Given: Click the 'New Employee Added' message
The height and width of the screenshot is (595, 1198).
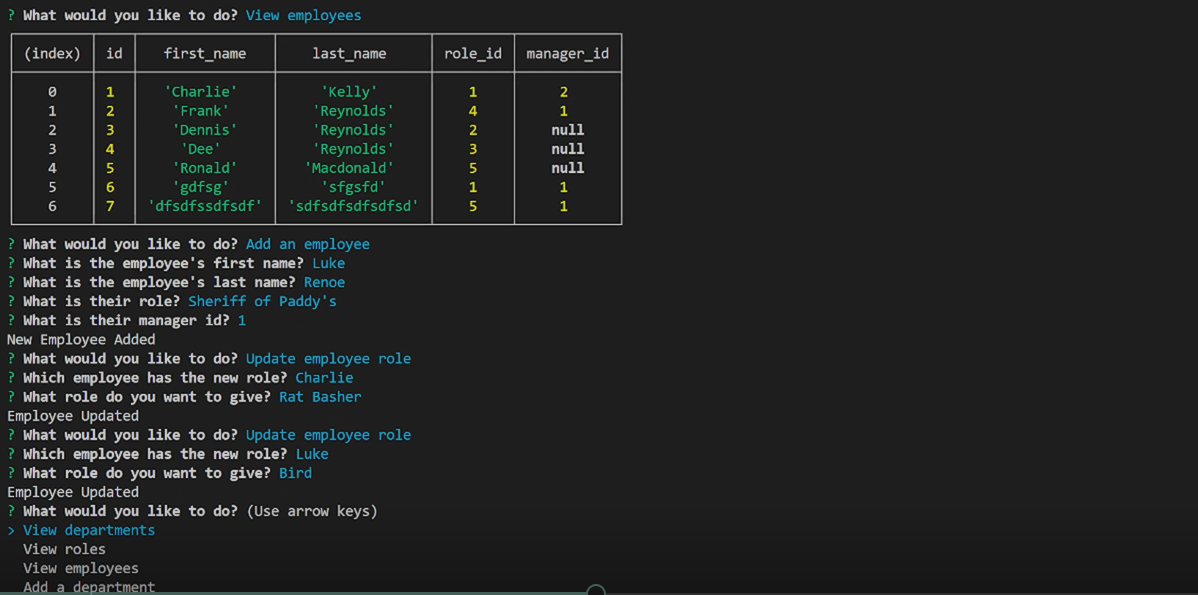Looking at the screenshot, I should point(81,339).
